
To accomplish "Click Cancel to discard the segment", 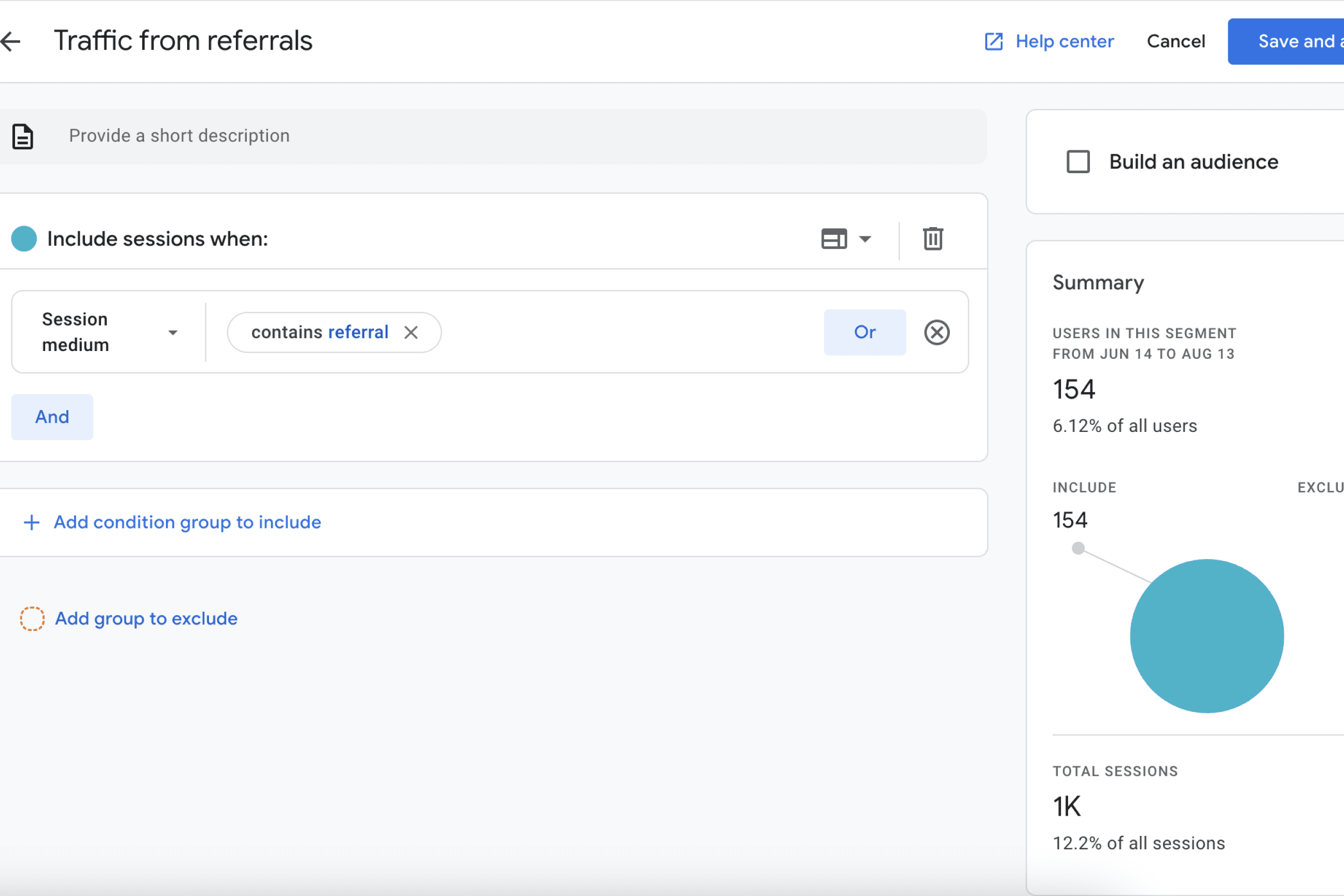I will point(1175,41).
